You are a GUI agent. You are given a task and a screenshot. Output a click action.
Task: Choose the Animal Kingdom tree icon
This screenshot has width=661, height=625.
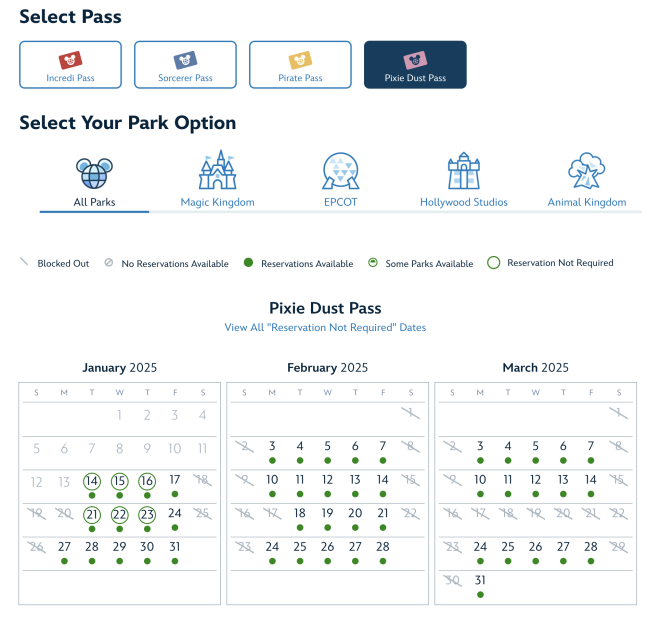[586, 171]
